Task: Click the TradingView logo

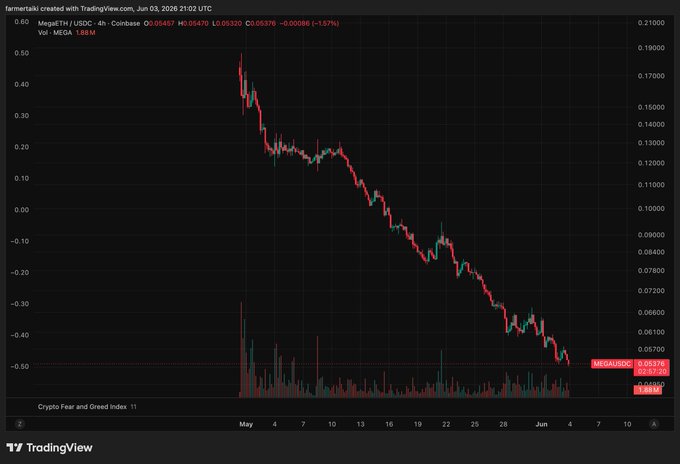Action: coord(49,448)
